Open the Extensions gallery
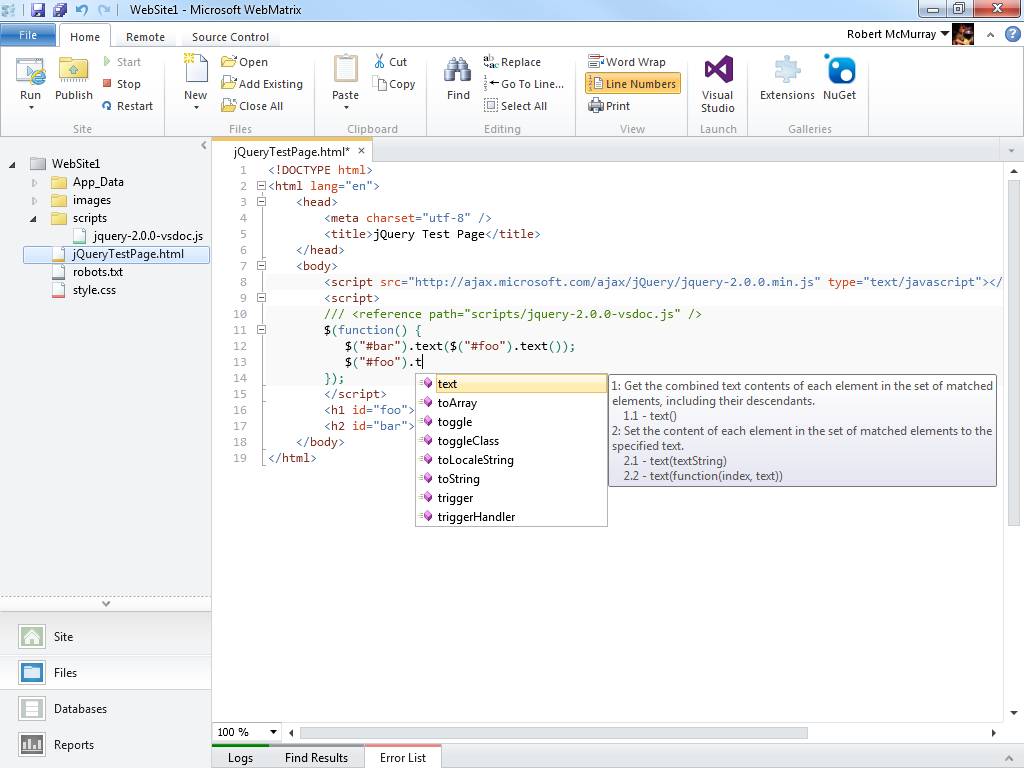The height and width of the screenshot is (768, 1024). [787, 78]
